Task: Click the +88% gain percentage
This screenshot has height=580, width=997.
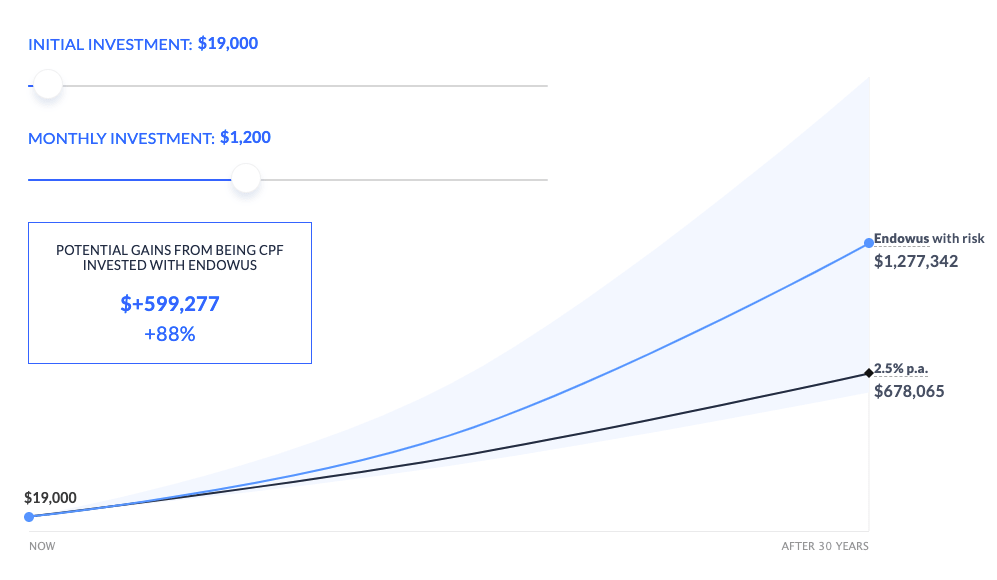Action: click(x=170, y=334)
